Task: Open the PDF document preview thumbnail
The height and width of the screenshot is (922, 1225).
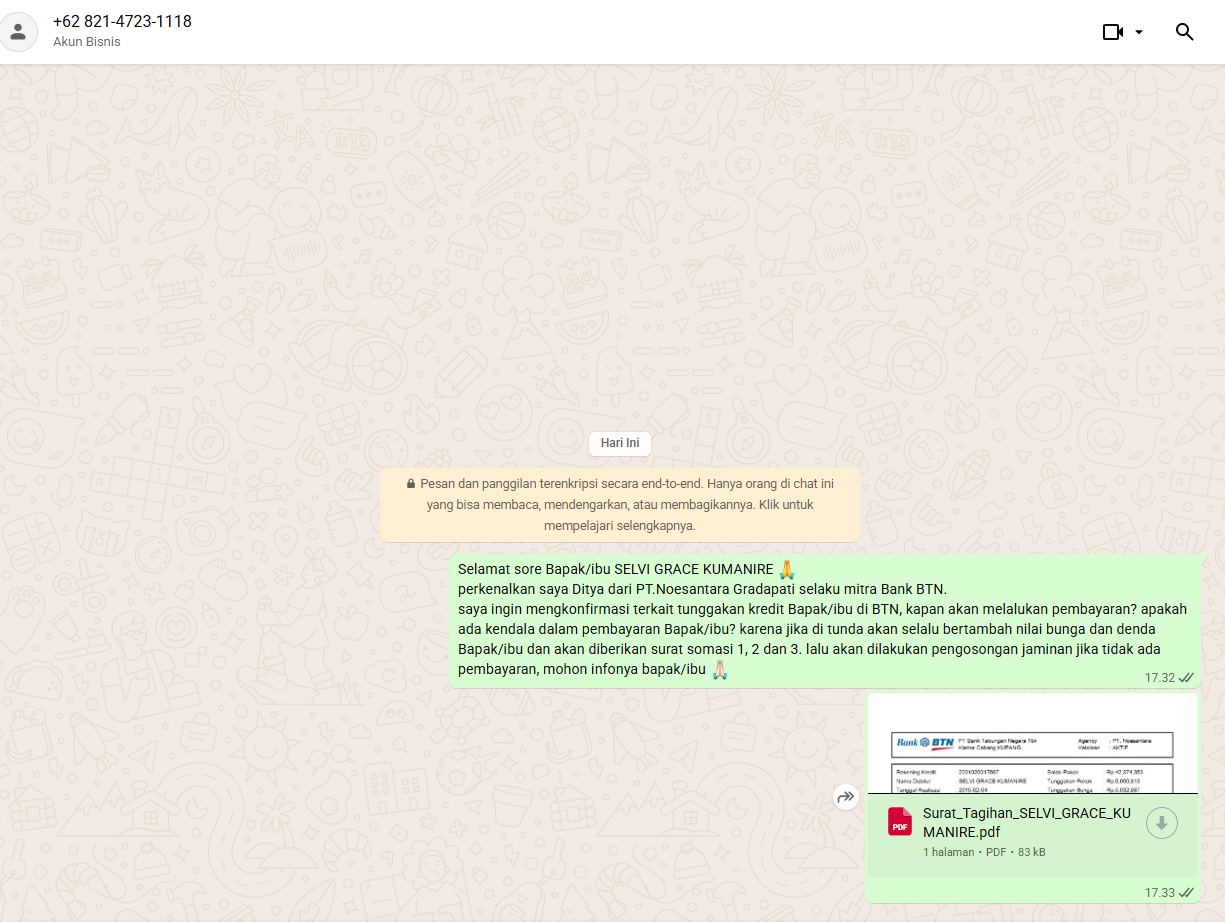Action: pos(1032,745)
